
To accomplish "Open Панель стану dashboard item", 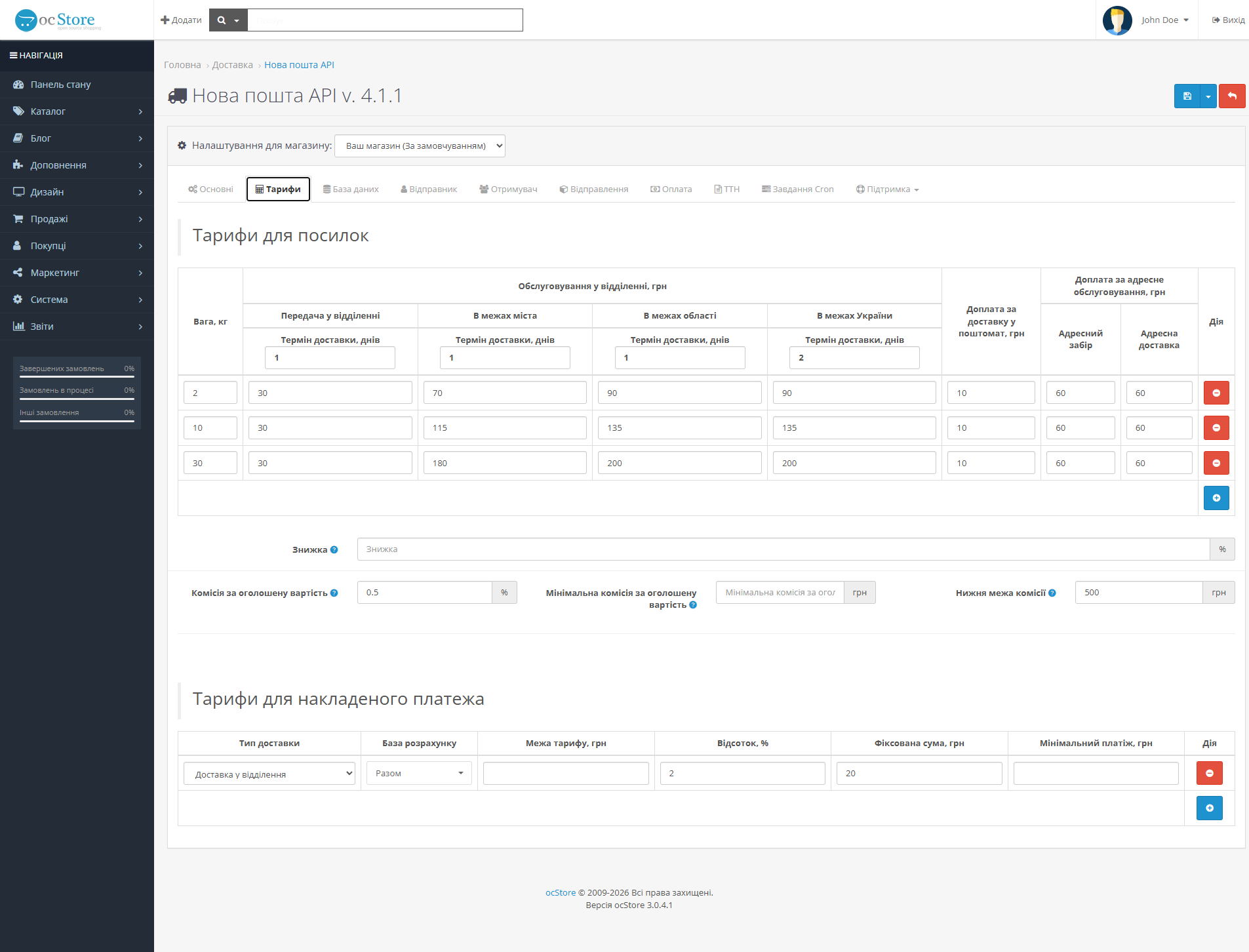I will (x=77, y=85).
